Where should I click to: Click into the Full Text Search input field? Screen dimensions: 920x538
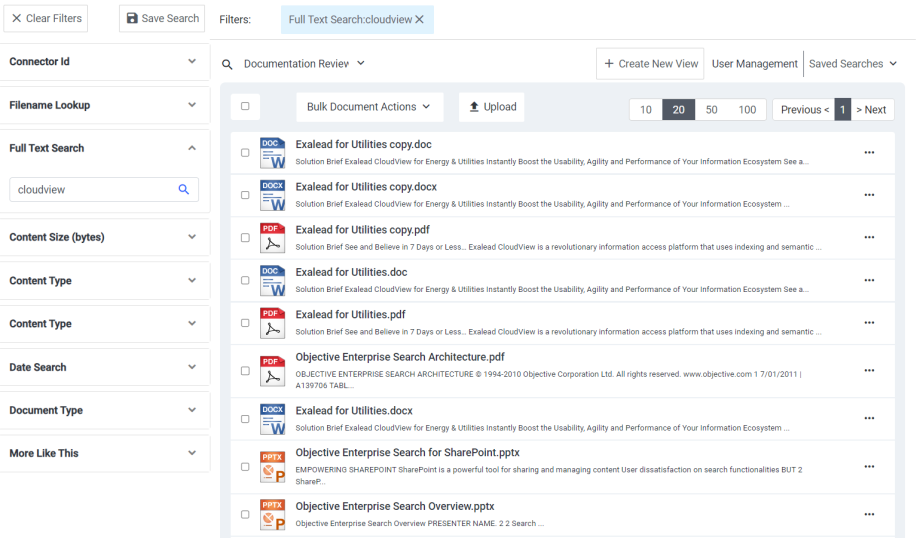click(94, 190)
